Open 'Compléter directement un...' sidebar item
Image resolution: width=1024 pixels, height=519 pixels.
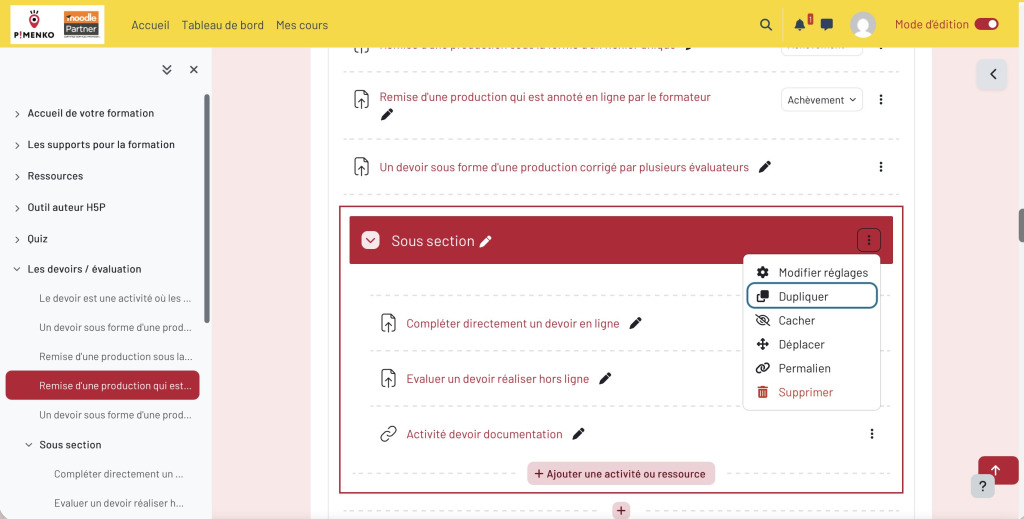[118, 474]
